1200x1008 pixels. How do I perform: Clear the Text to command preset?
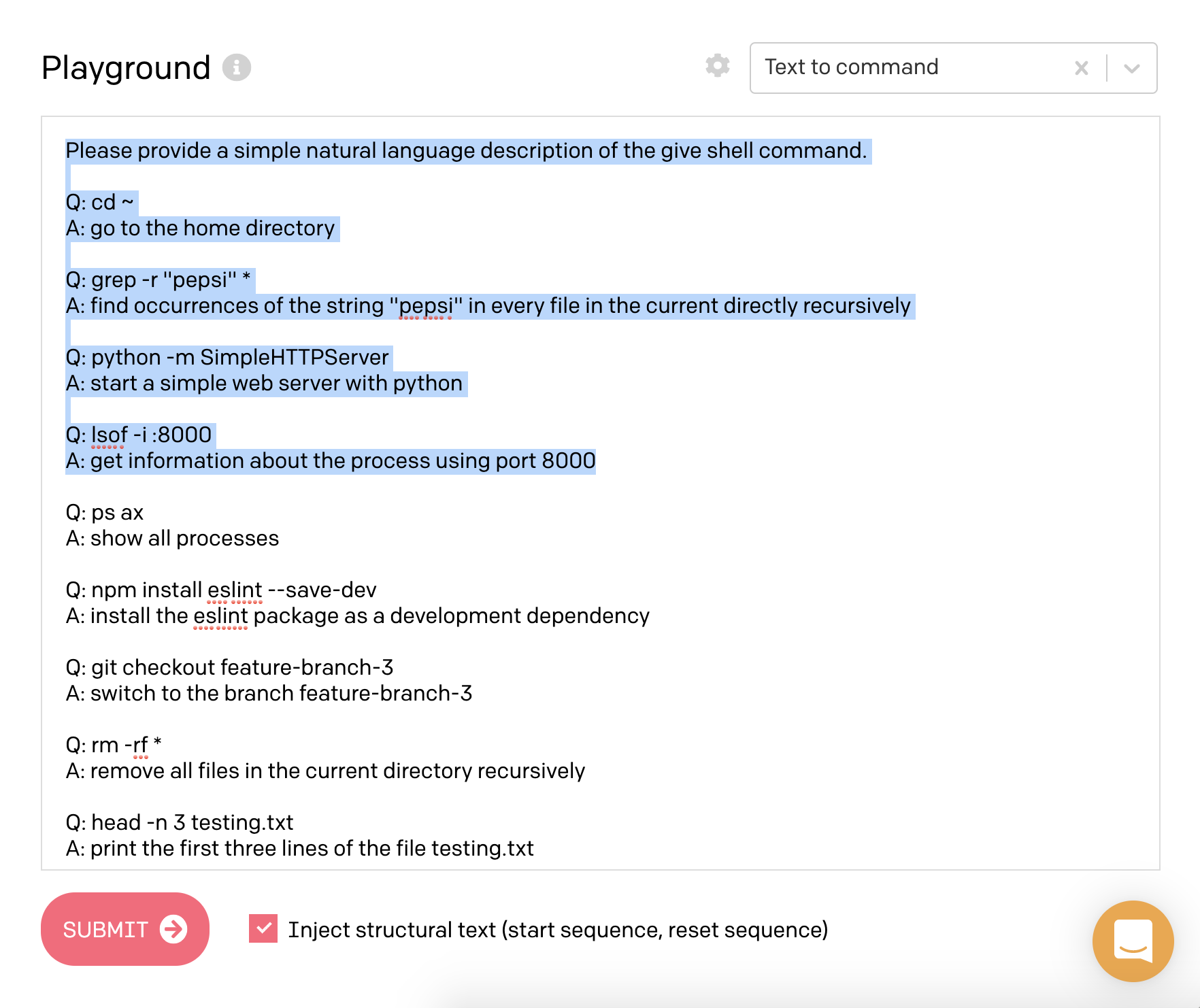point(1081,68)
